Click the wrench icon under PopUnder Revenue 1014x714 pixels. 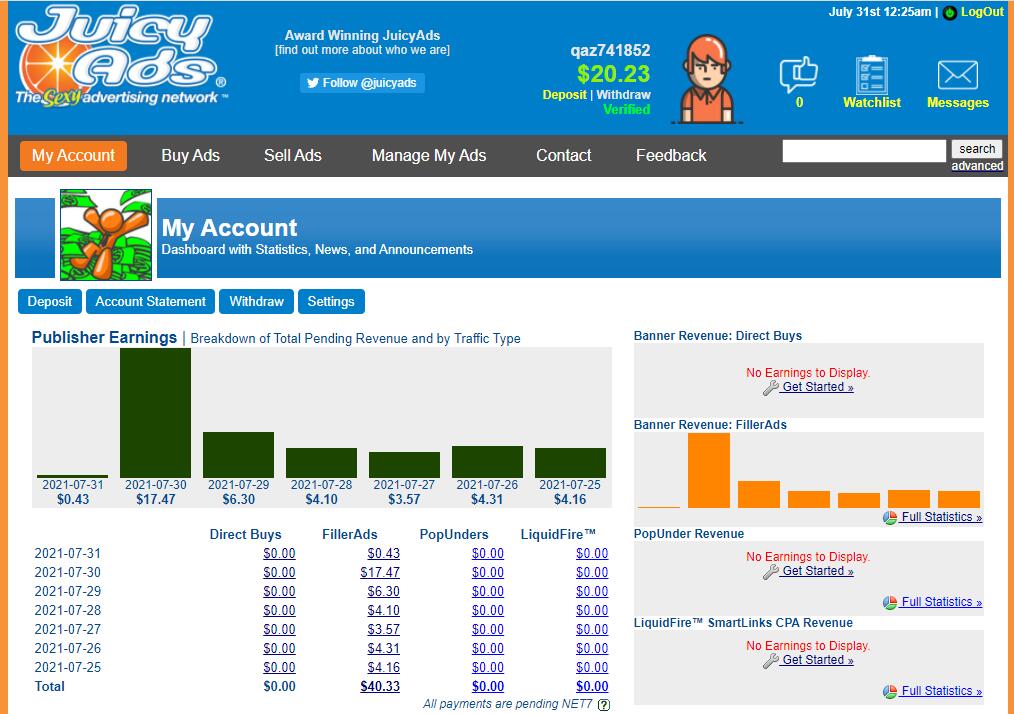(770, 572)
